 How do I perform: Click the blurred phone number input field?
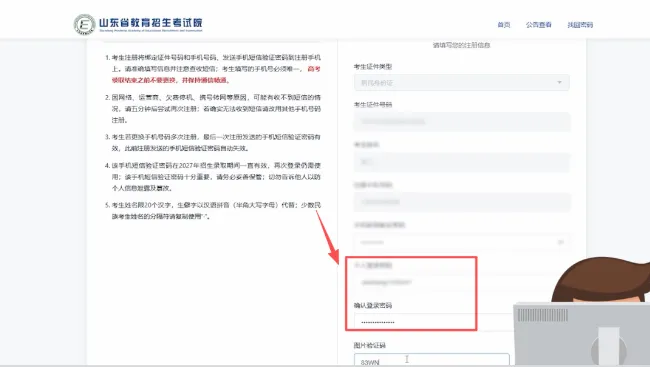pyautogui.click(x=461, y=202)
